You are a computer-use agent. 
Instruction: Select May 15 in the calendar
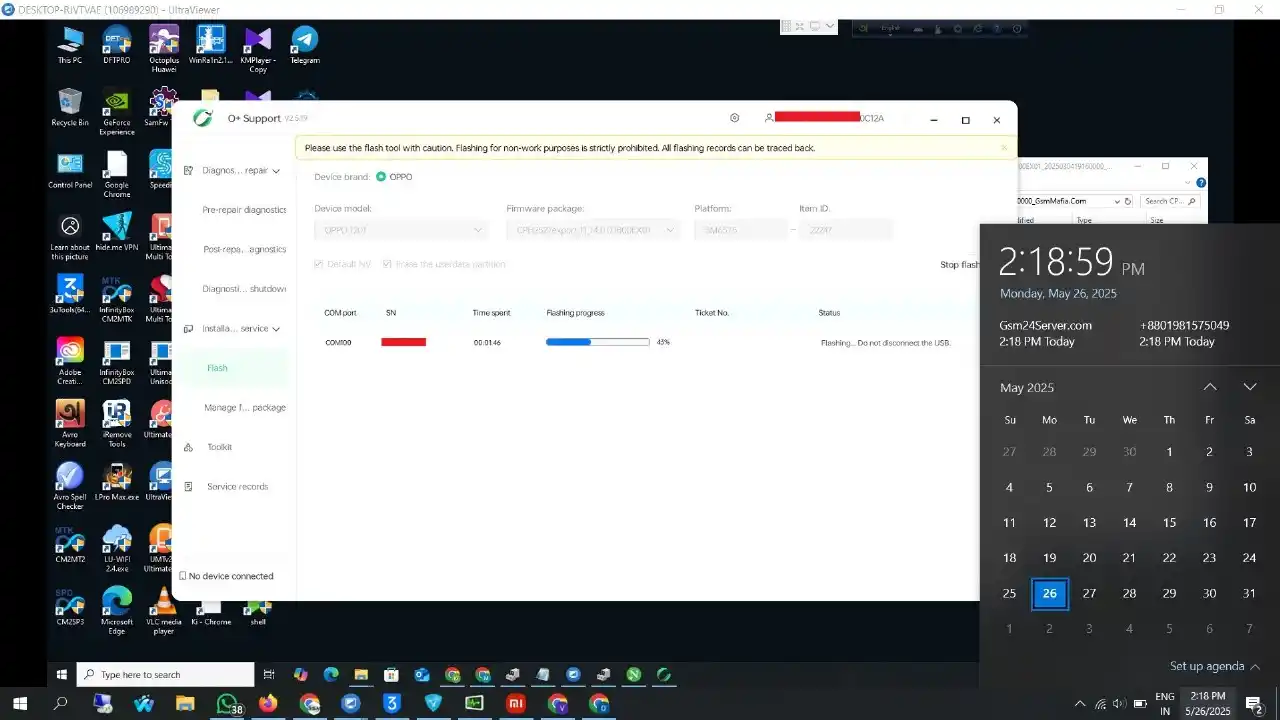pyautogui.click(x=1169, y=523)
